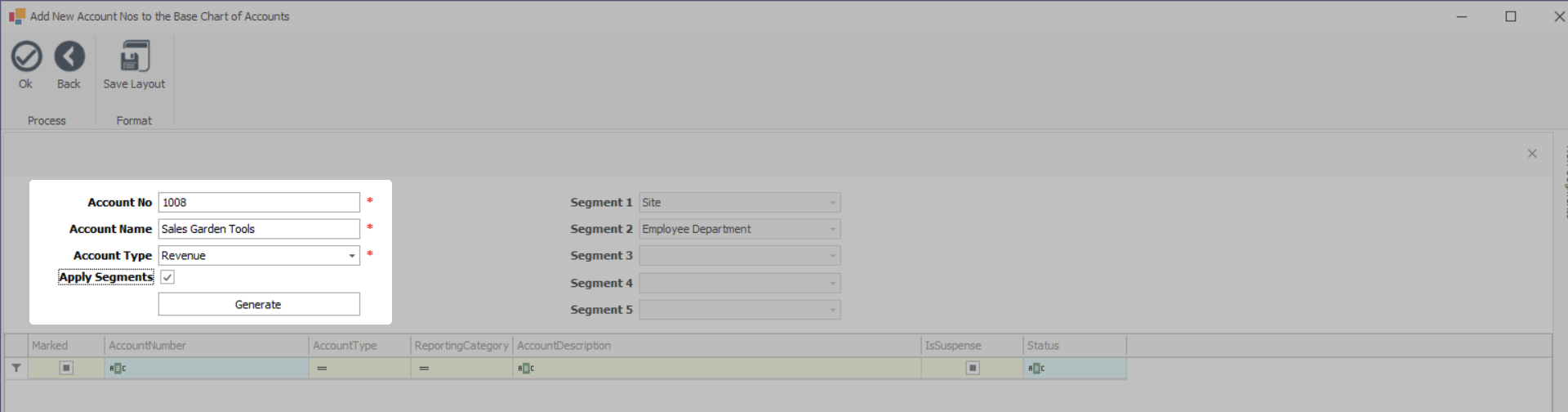1568x412 pixels.
Task: Open Segment 2 Employee Department dropdown
Action: coord(832,230)
